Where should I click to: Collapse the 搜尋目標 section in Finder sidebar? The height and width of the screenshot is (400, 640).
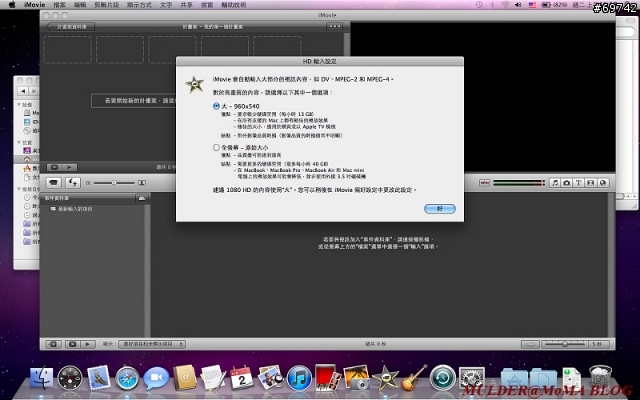(x=19, y=189)
